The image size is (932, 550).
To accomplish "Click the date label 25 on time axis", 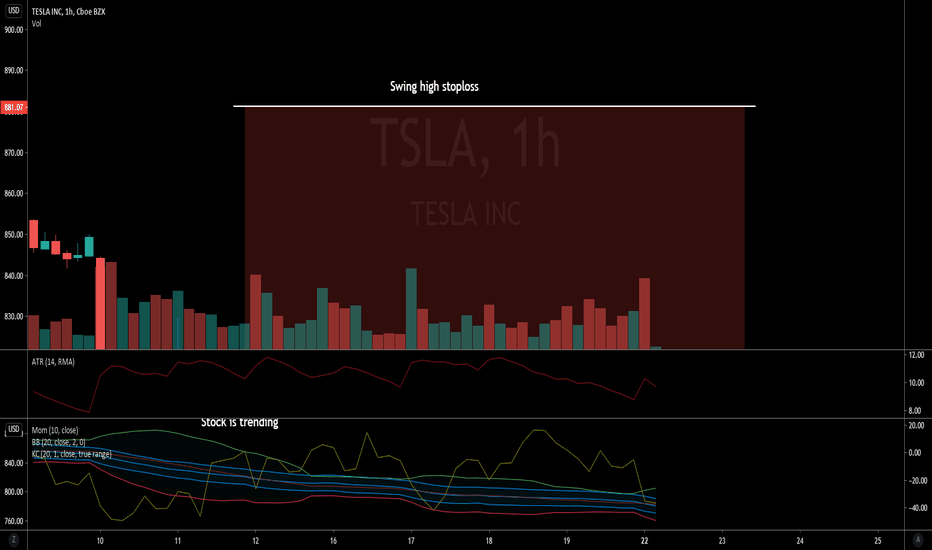I will (x=878, y=540).
